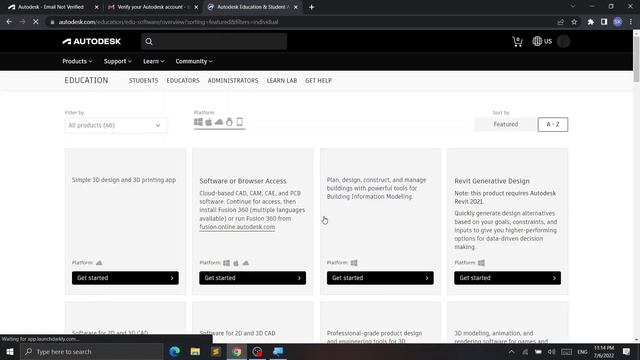
Task: Click Get started for Revit Generative Design
Action: (x=507, y=278)
